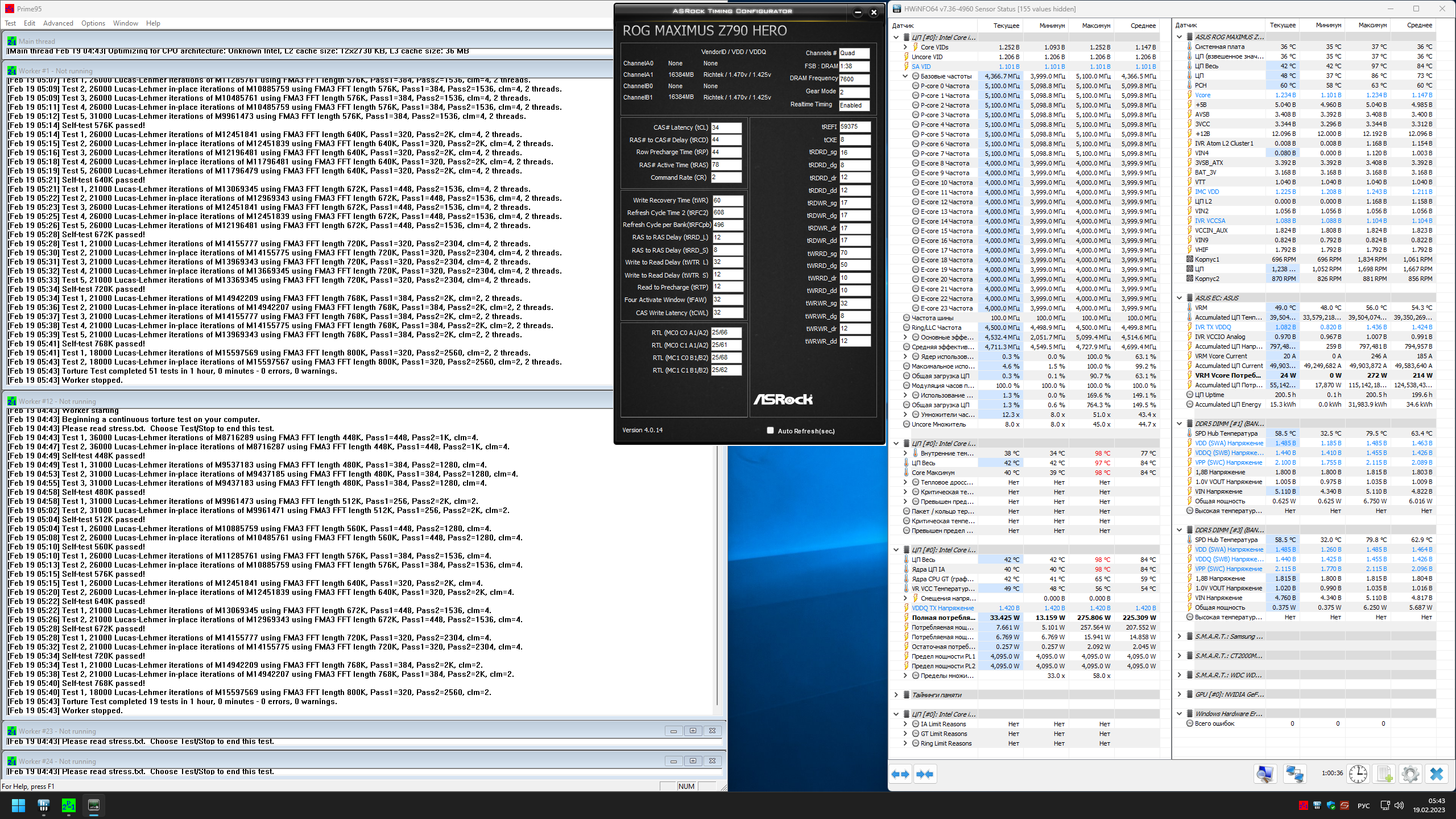Start sensor logging with document-plus icon

pyautogui.click(x=1384, y=774)
